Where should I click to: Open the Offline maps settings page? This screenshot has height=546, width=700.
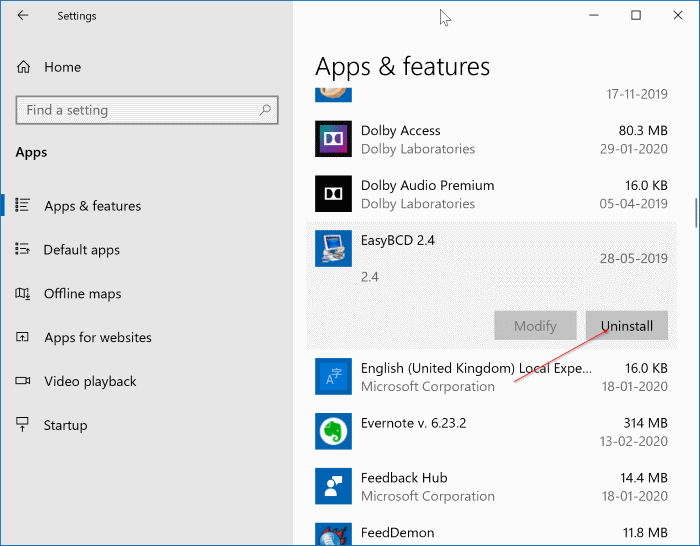click(x=83, y=293)
